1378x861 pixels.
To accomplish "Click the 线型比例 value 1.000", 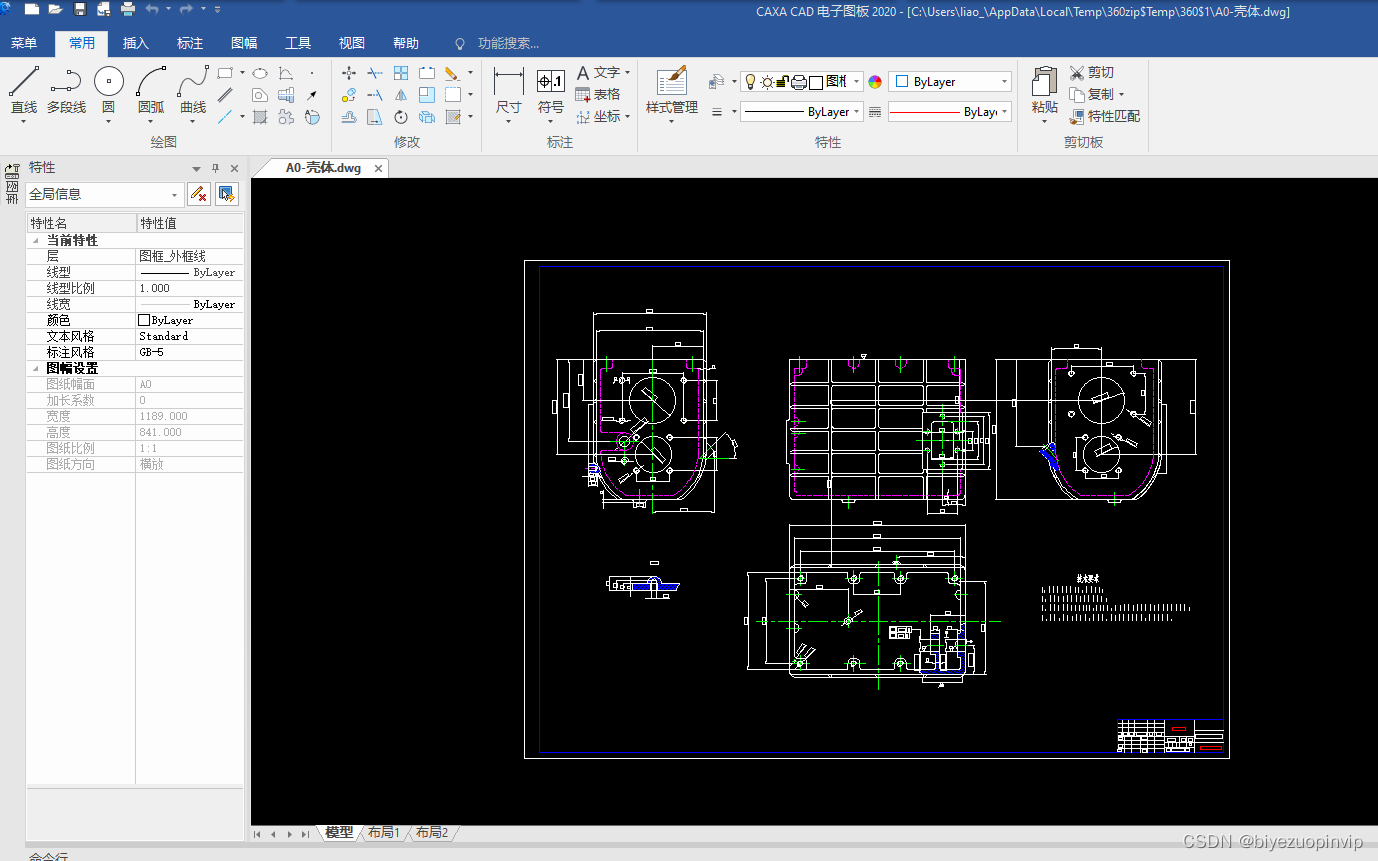I will 189,289.
